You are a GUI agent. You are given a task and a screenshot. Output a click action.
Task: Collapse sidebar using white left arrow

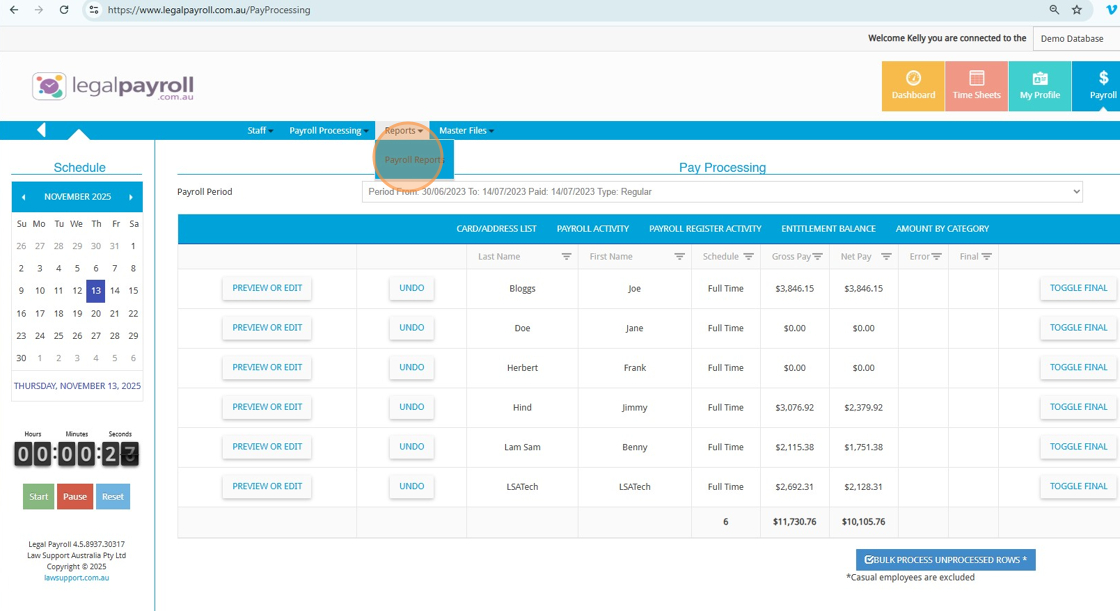pos(41,130)
